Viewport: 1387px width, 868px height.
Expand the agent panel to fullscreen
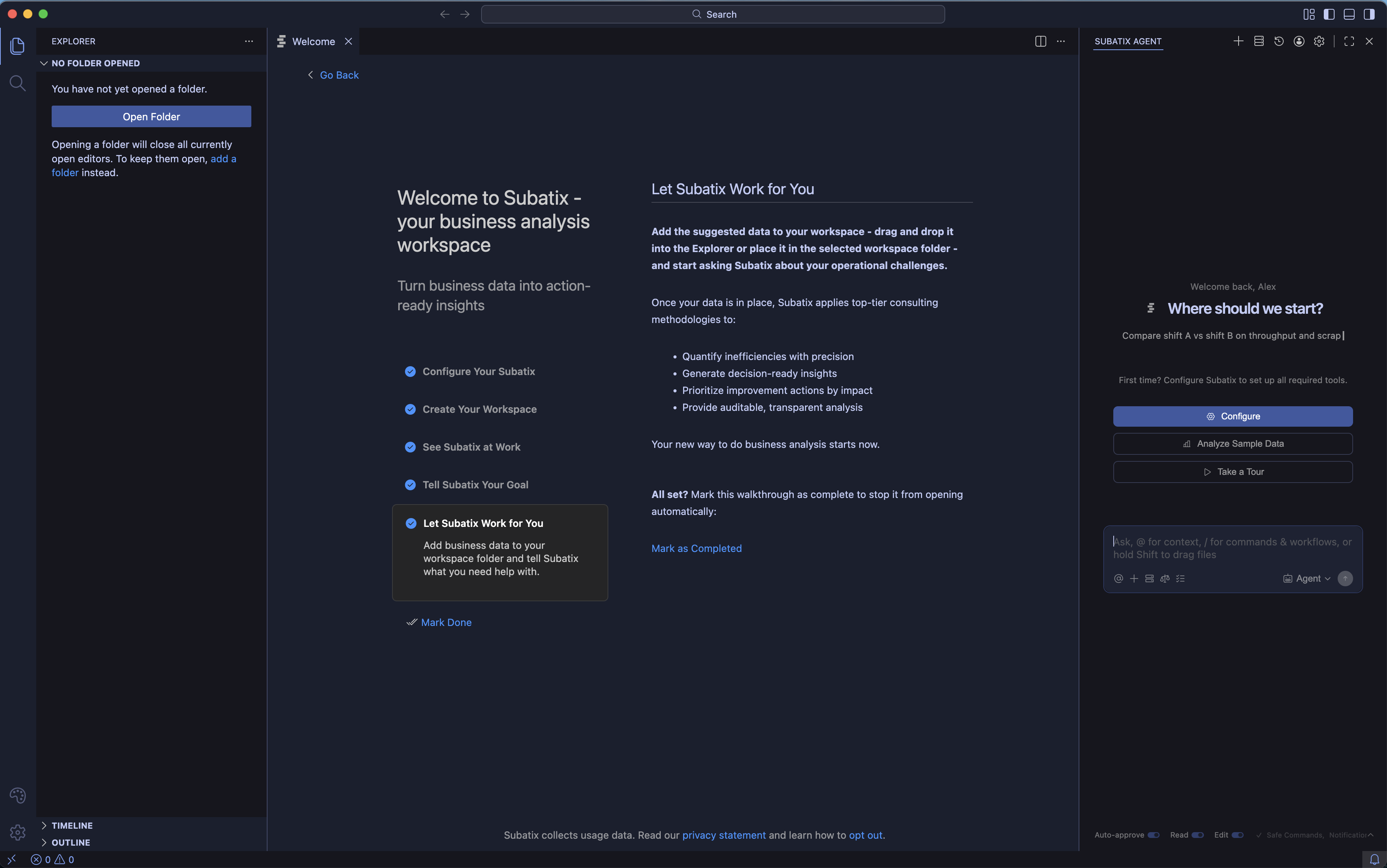click(1348, 41)
